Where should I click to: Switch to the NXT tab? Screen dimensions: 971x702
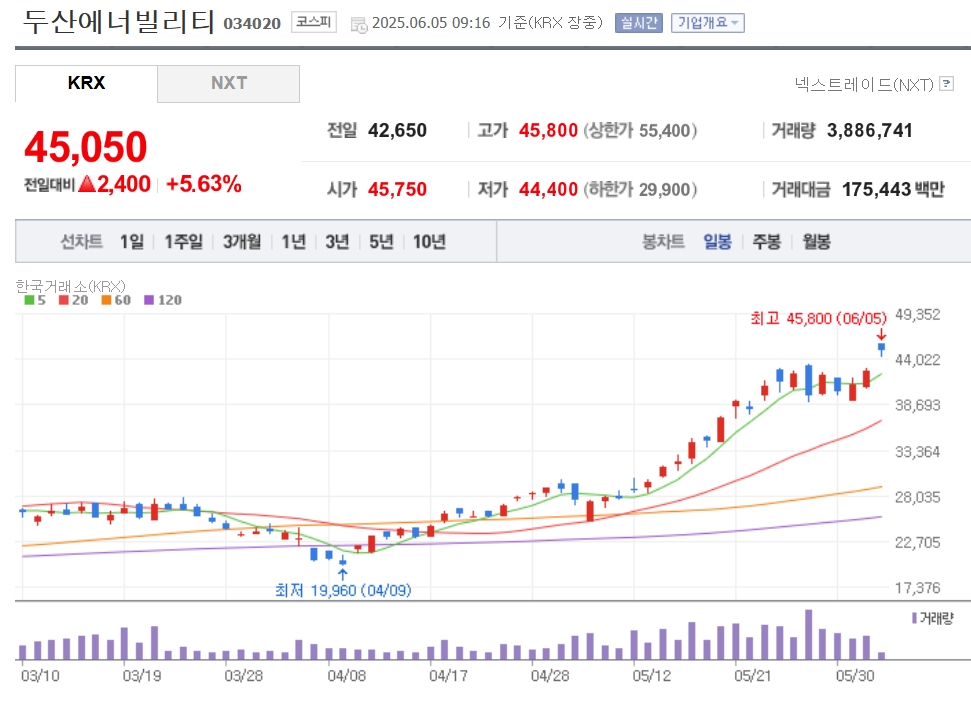click(x=229, y=84)
